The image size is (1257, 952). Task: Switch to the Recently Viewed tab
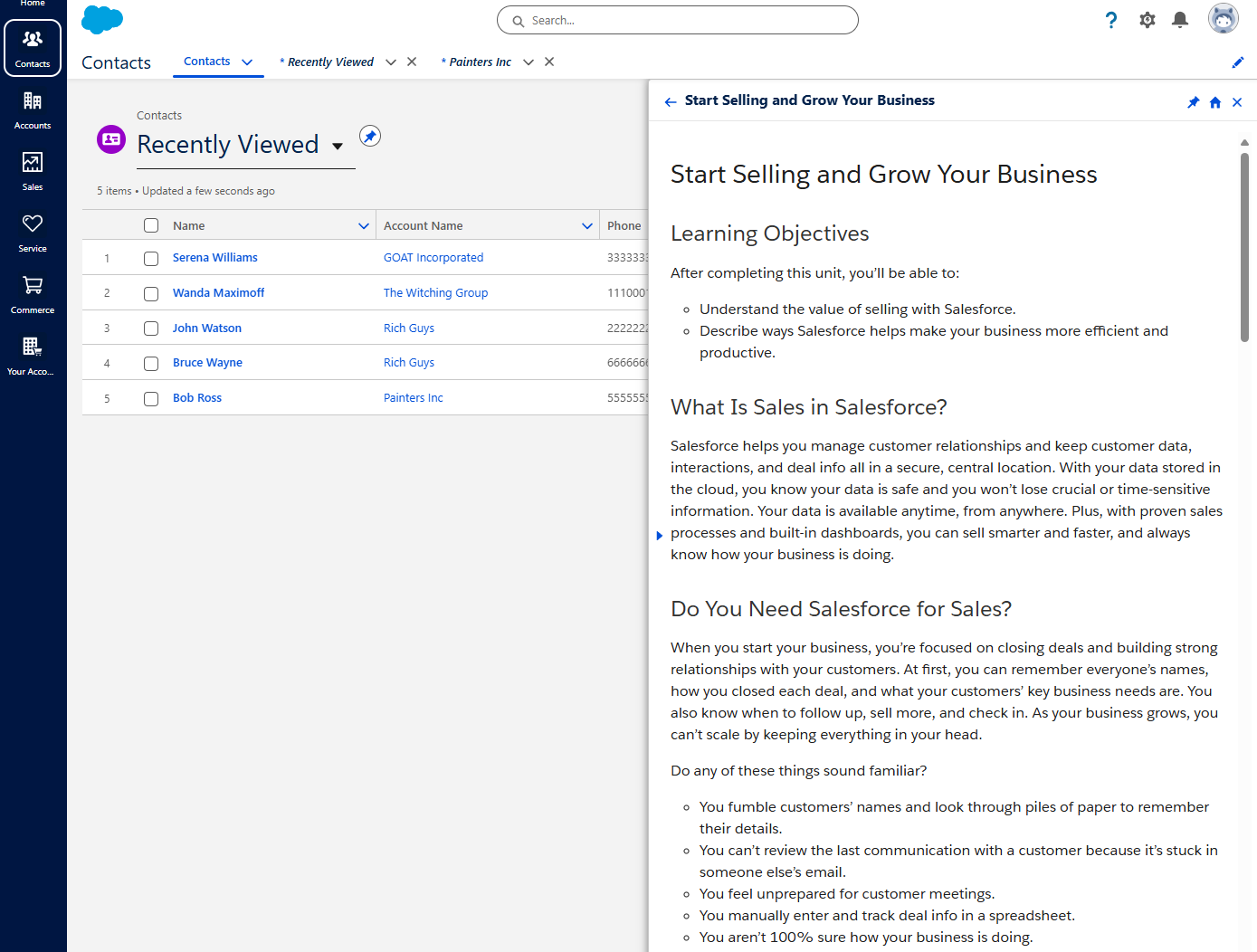(327, 62)
